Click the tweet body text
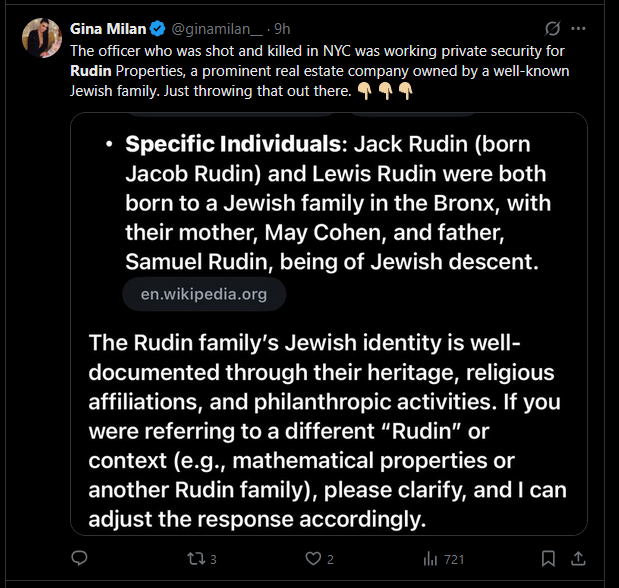Screen dimensions: 619x588 tap(320, 71)
